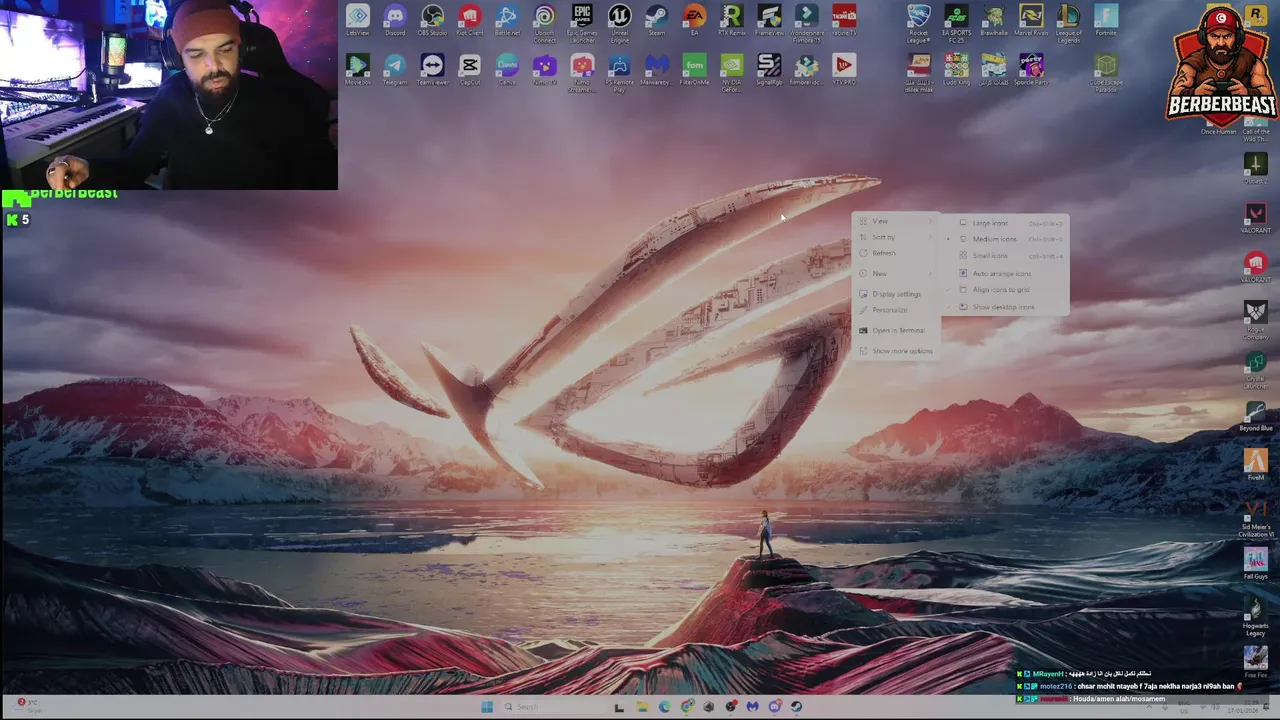
Task: Launch the Hogwarts Legacy icon
Action: click(1255, 617)
